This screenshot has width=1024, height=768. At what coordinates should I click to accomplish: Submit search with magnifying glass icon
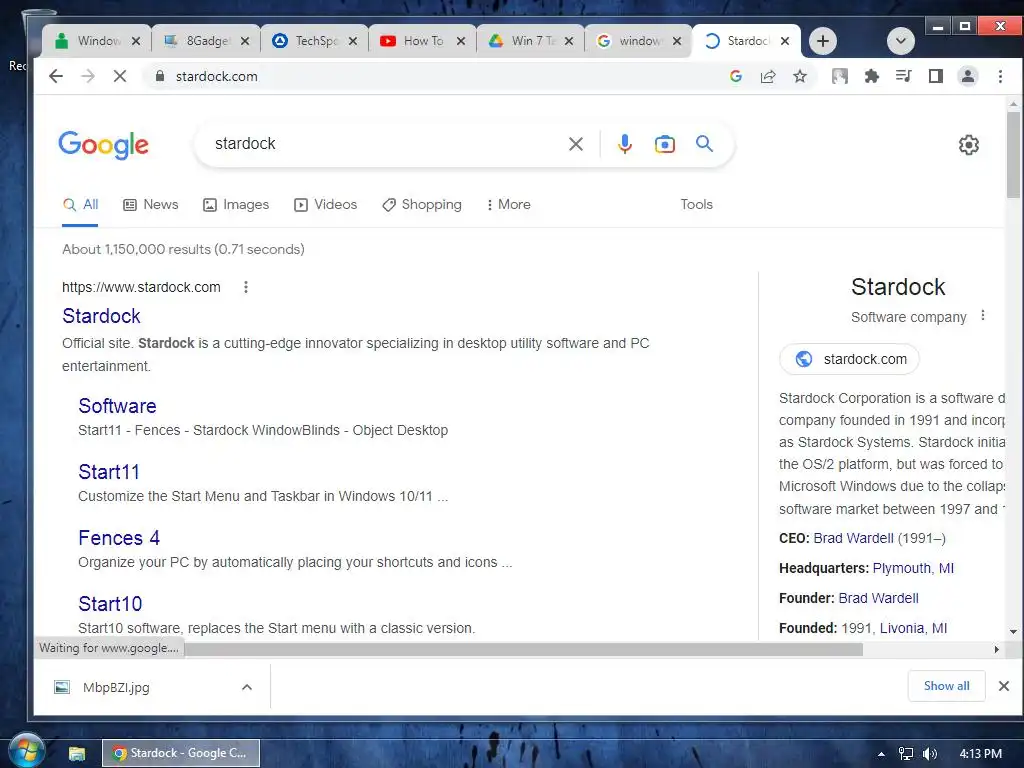click(x=704, y=144)
